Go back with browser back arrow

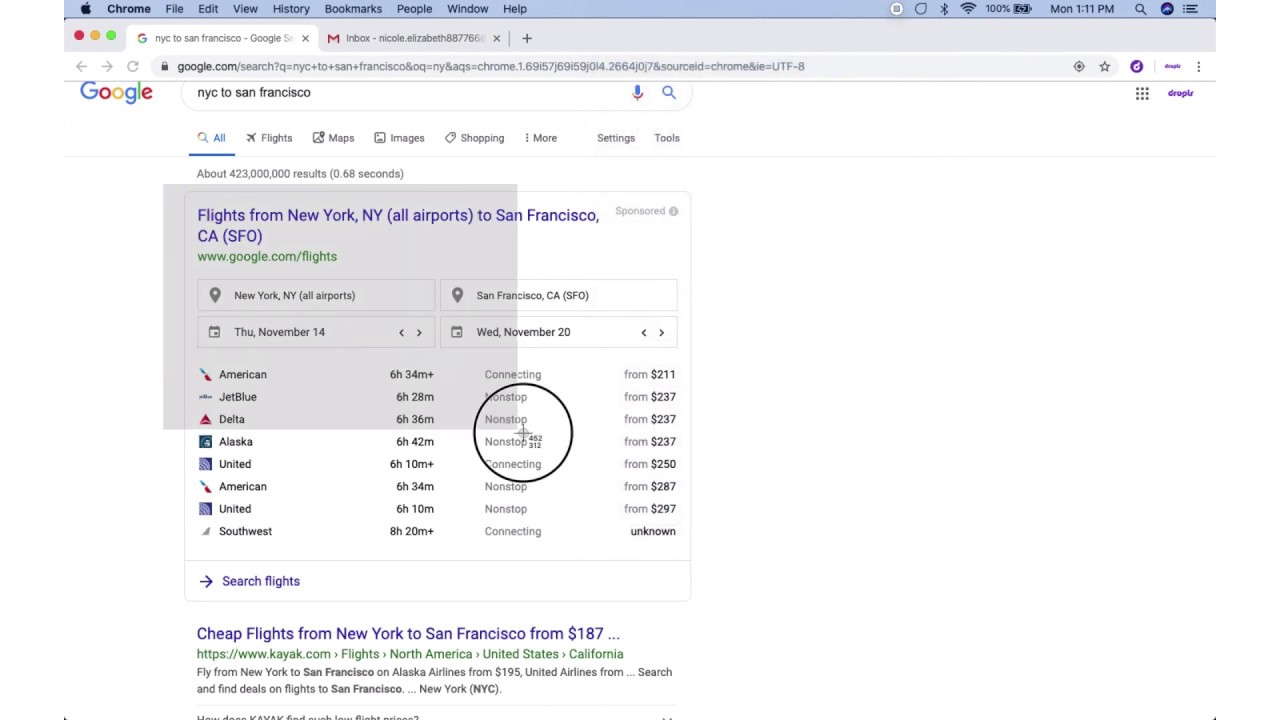tap(81, 66)
